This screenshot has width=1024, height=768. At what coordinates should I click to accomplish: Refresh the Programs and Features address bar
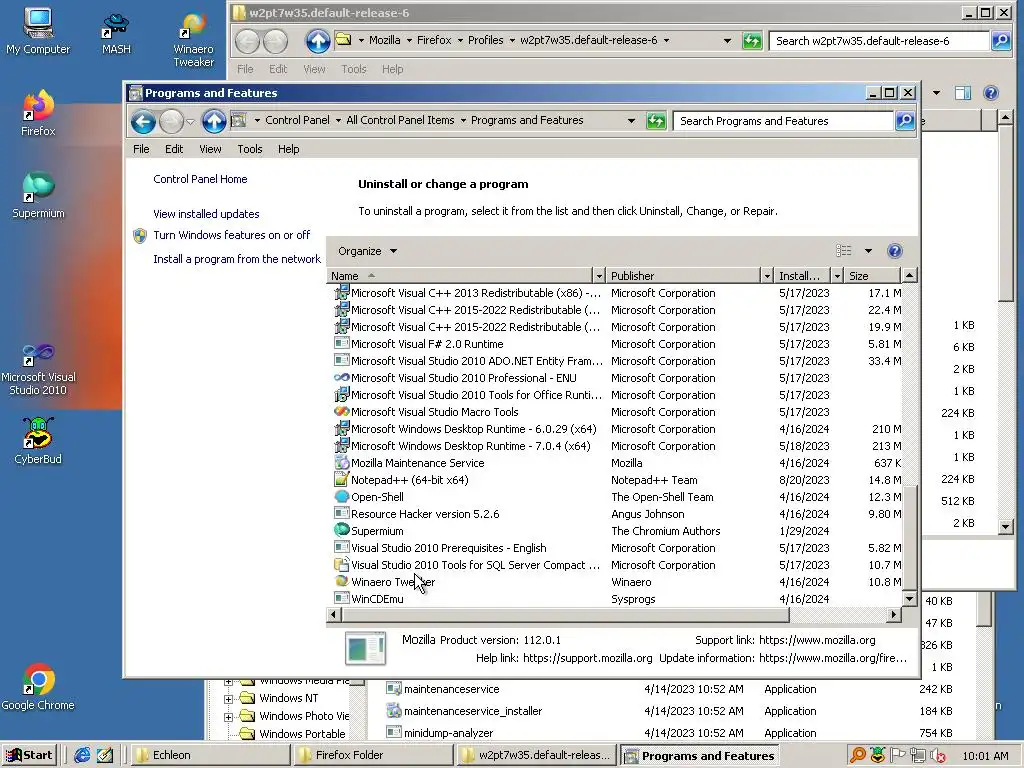coord(656,121)
